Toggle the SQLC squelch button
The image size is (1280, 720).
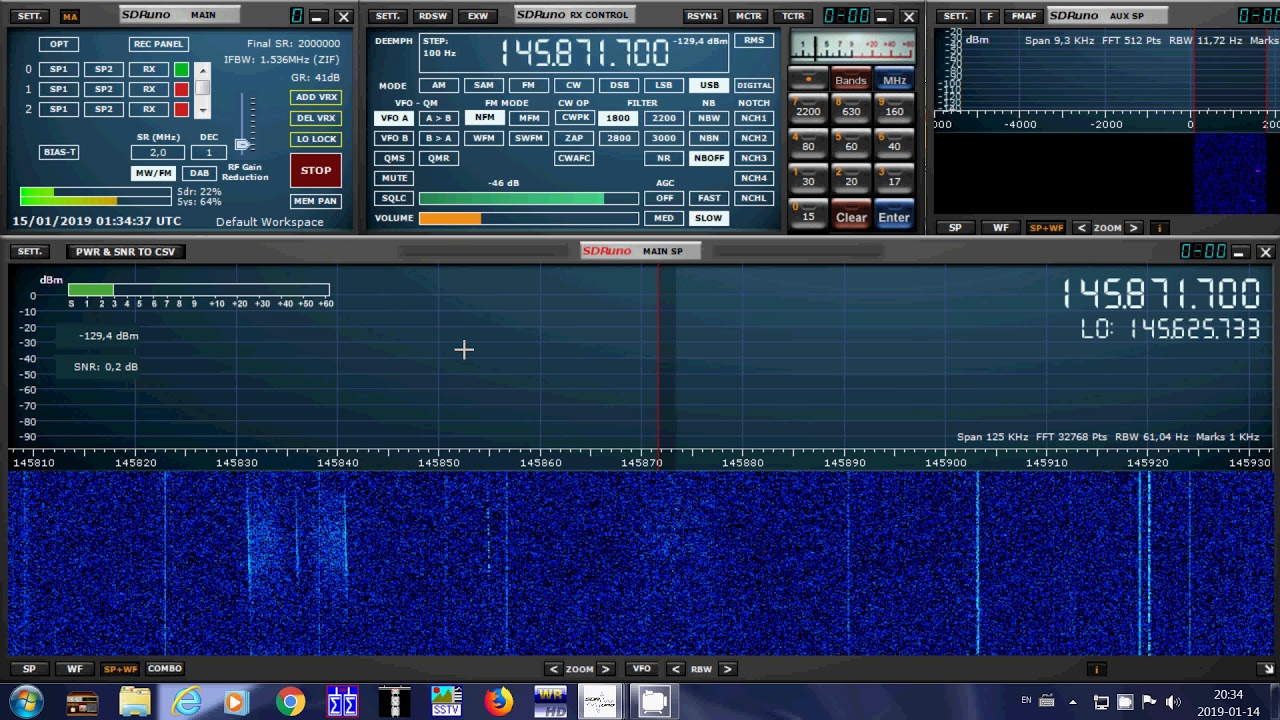pyautogui.click(x=394, y=198)
